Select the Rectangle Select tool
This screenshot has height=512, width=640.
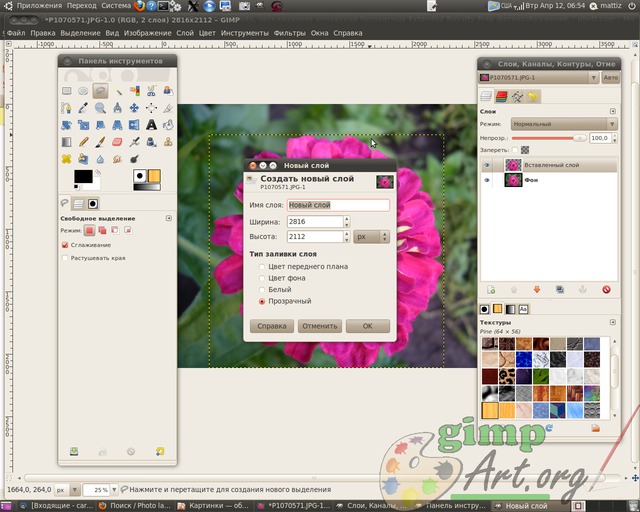67,91
